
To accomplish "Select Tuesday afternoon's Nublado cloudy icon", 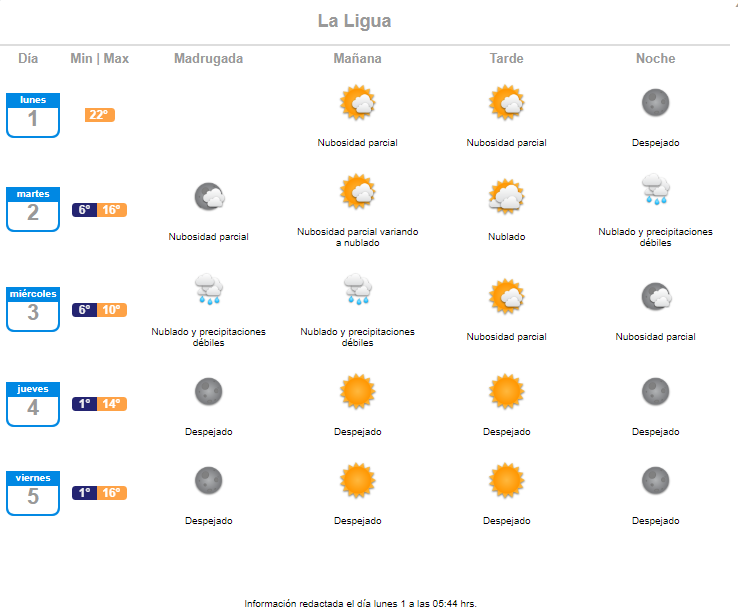I will 506,197.
